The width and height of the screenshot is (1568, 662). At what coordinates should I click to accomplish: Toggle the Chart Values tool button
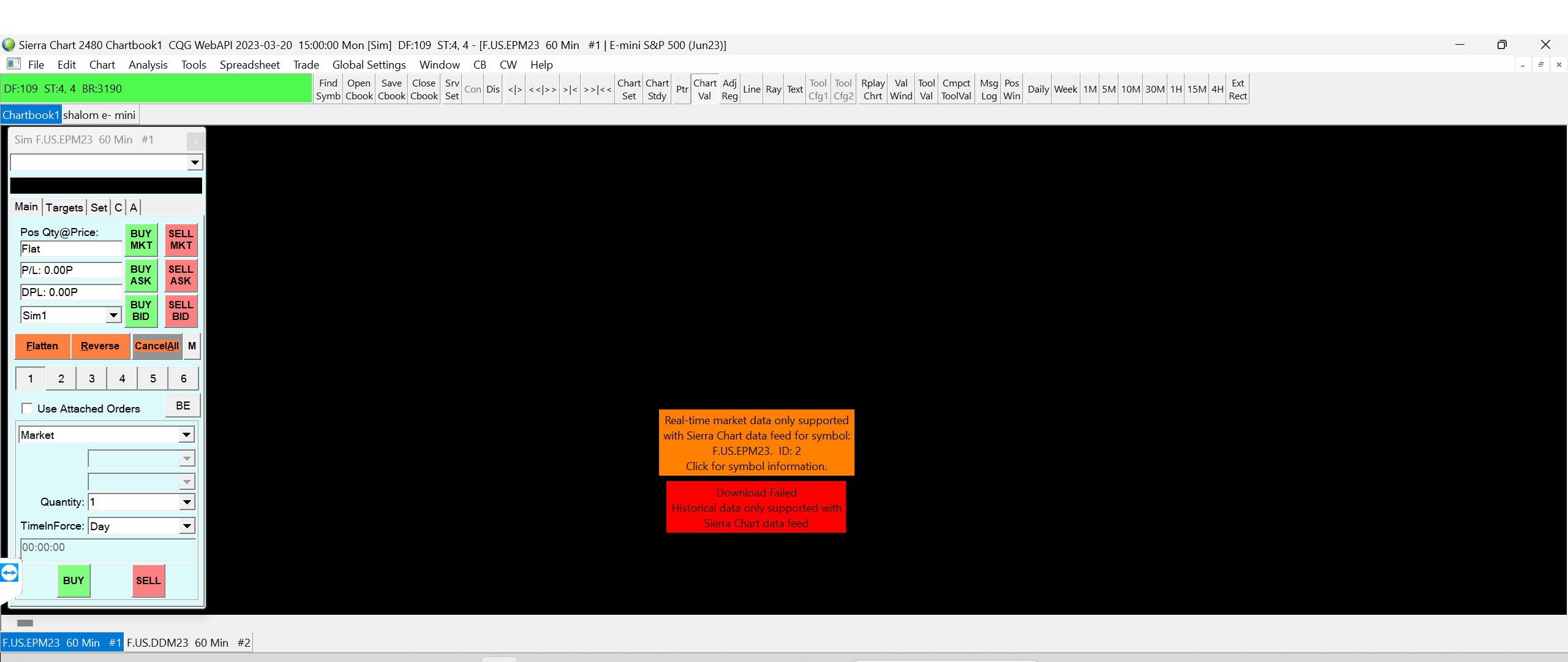[704, 89]
